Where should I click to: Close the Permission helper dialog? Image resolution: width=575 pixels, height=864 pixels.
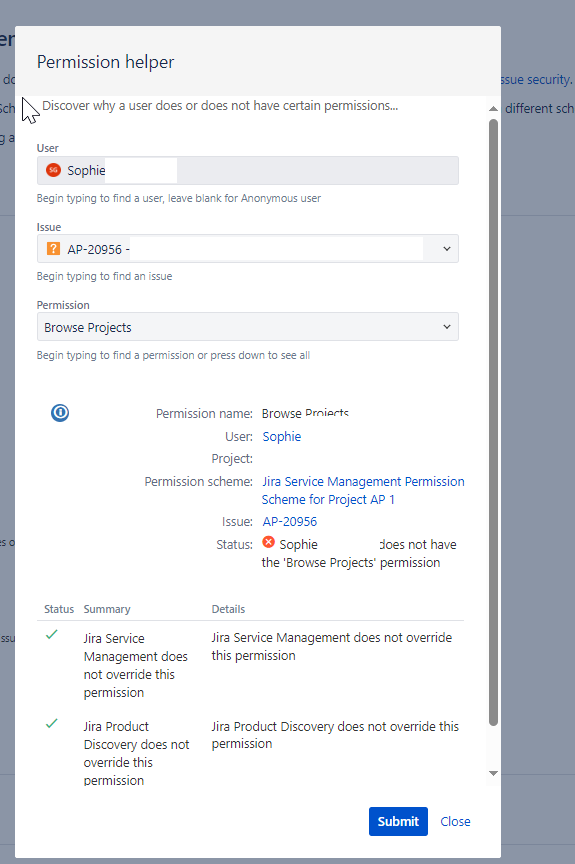click(455, 821)
